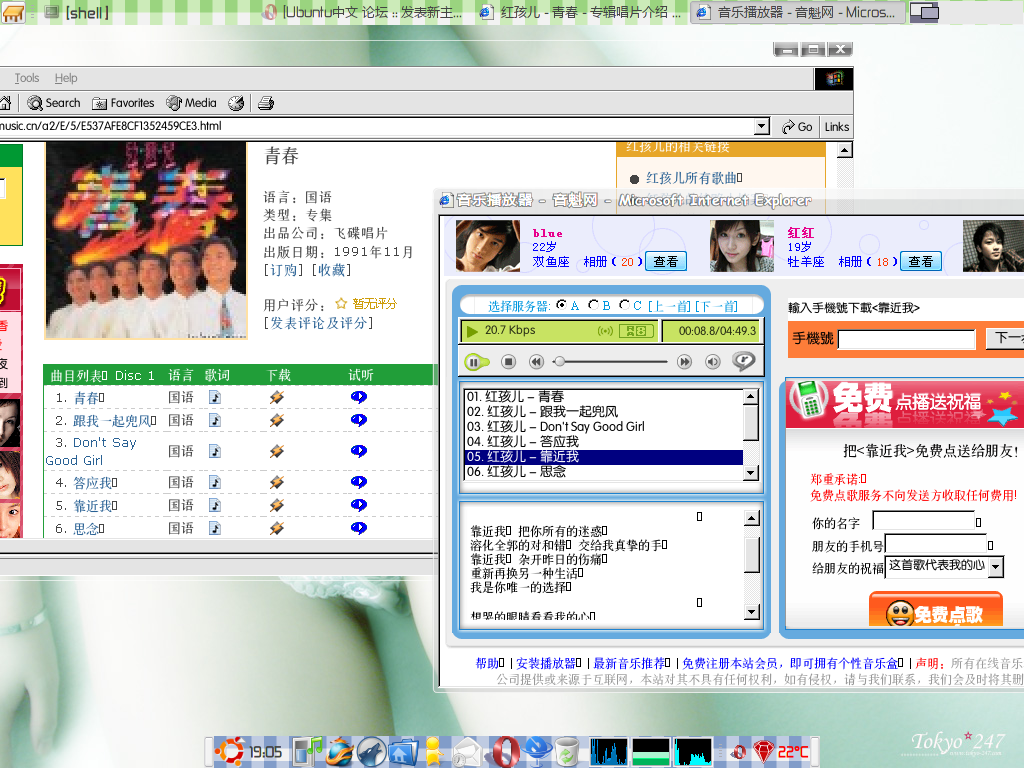
Task: Click the rewind button in player
Action: pyautogui.click(x=536, y=361)
